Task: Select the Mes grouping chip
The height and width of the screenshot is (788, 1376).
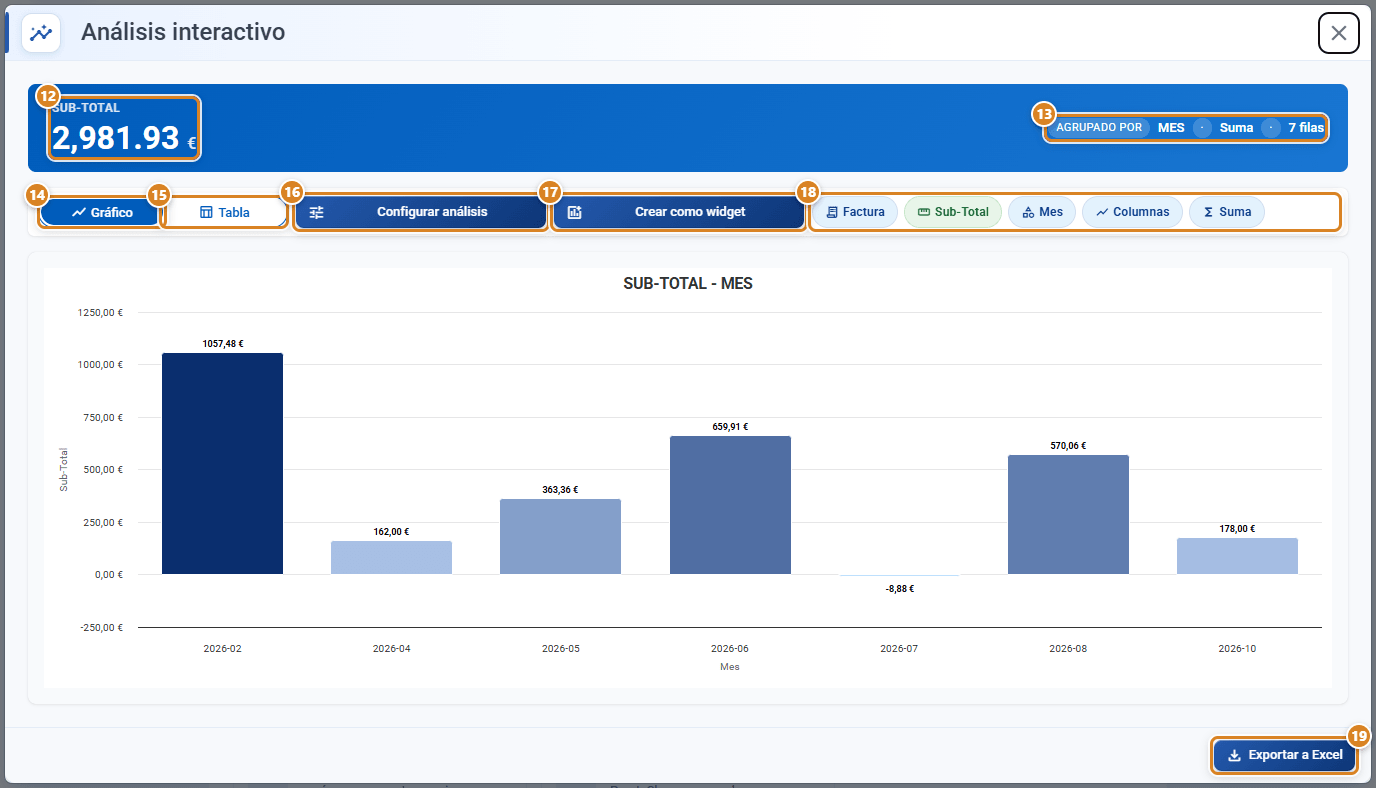Action: pyautogui.click(x=1042, y=212)
